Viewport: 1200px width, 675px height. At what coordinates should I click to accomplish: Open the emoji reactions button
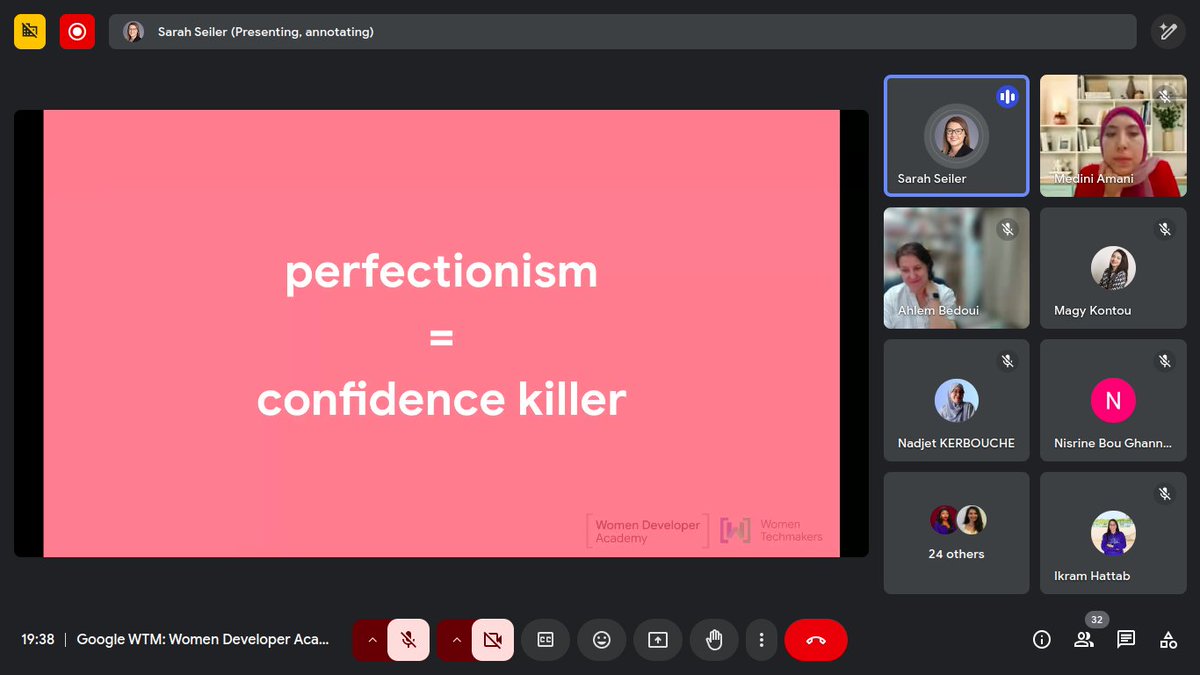point(602,640)
